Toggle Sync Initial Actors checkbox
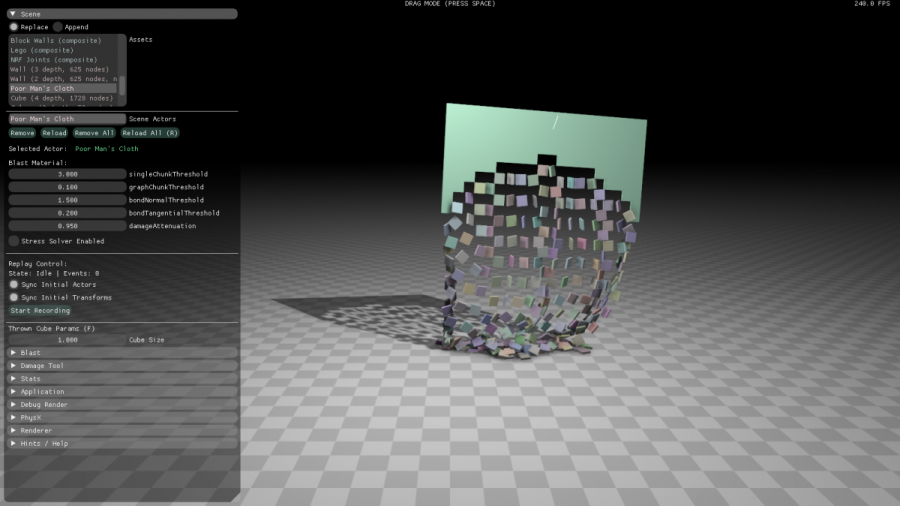 coord(14,285)
